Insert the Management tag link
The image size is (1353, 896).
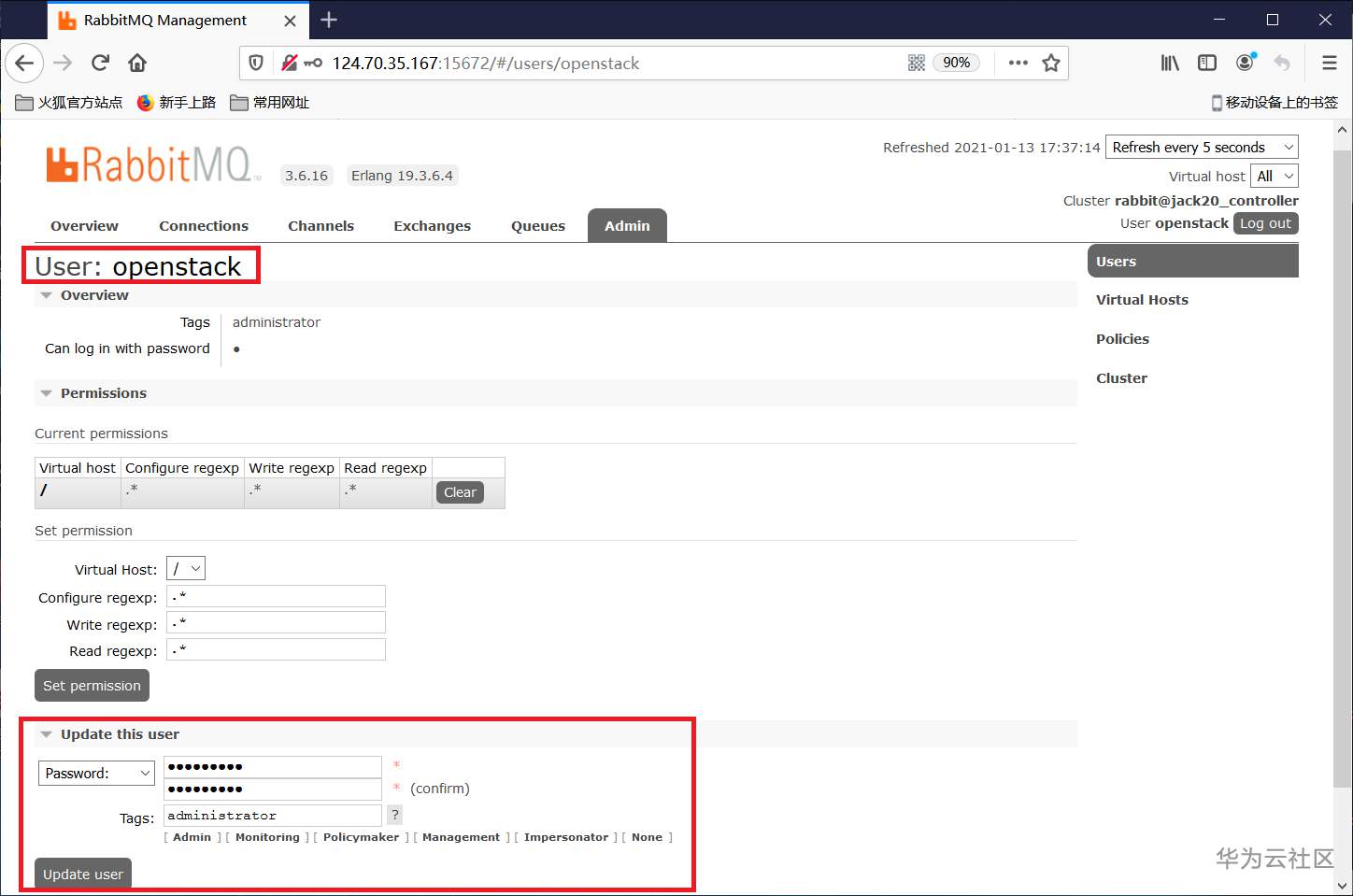[x=461, y=837]
